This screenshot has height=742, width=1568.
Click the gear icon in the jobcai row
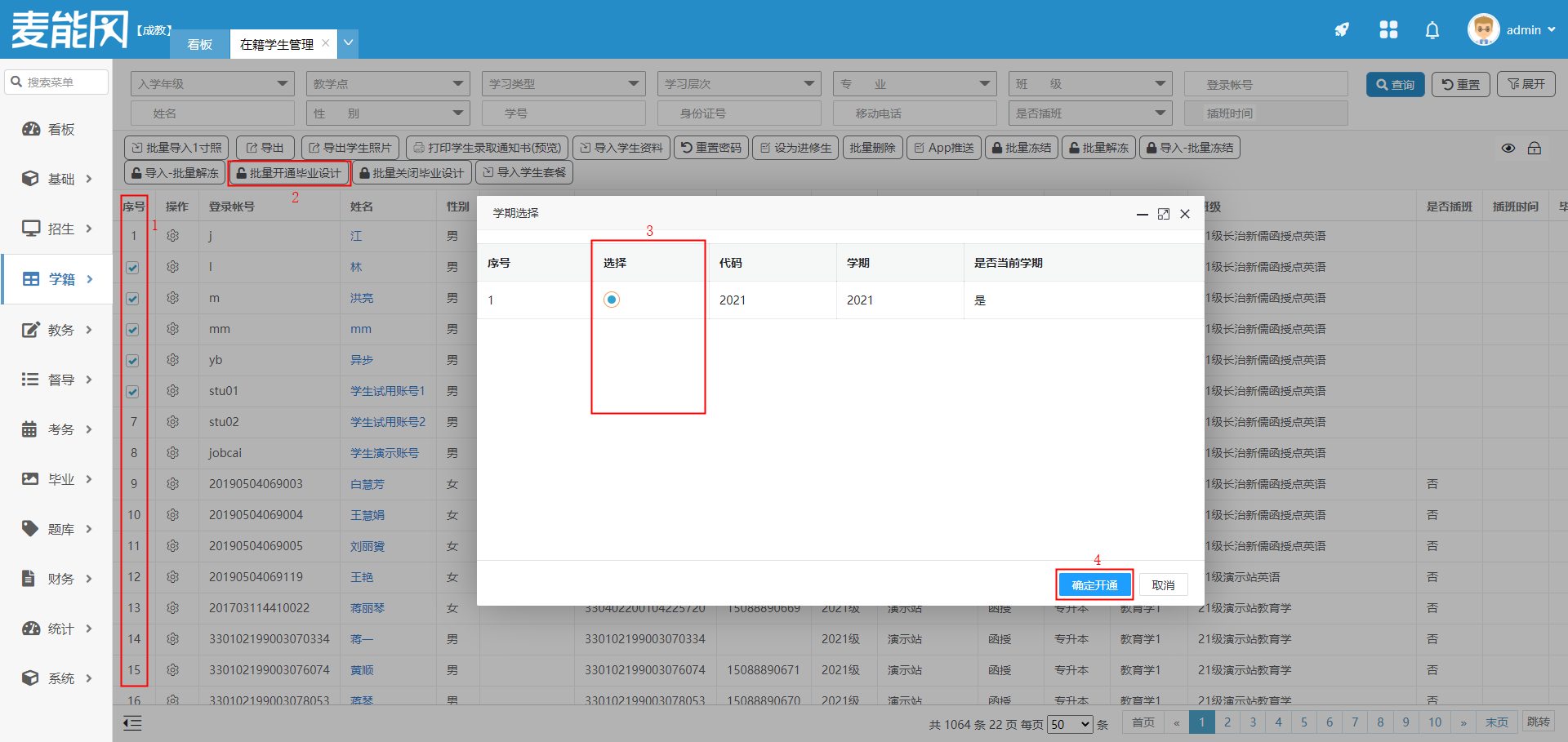(173, 453)
